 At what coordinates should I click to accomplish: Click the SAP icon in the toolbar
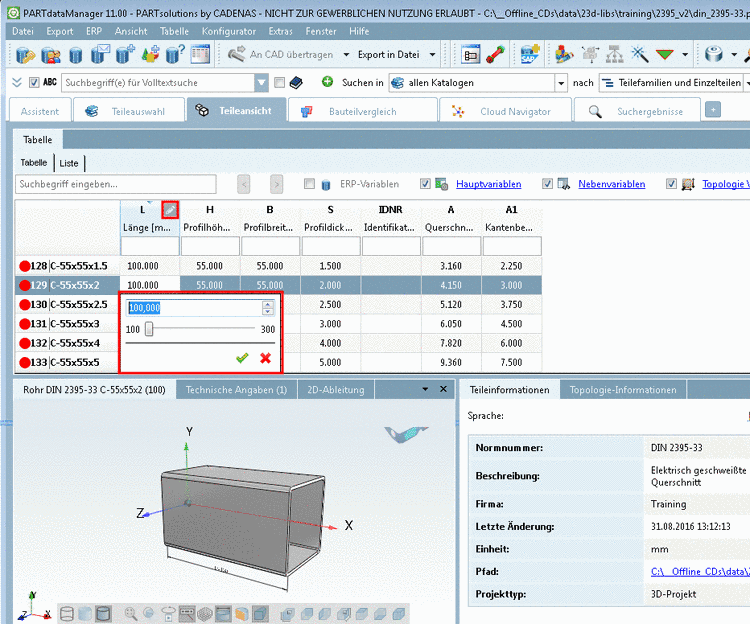click(531, 55)
